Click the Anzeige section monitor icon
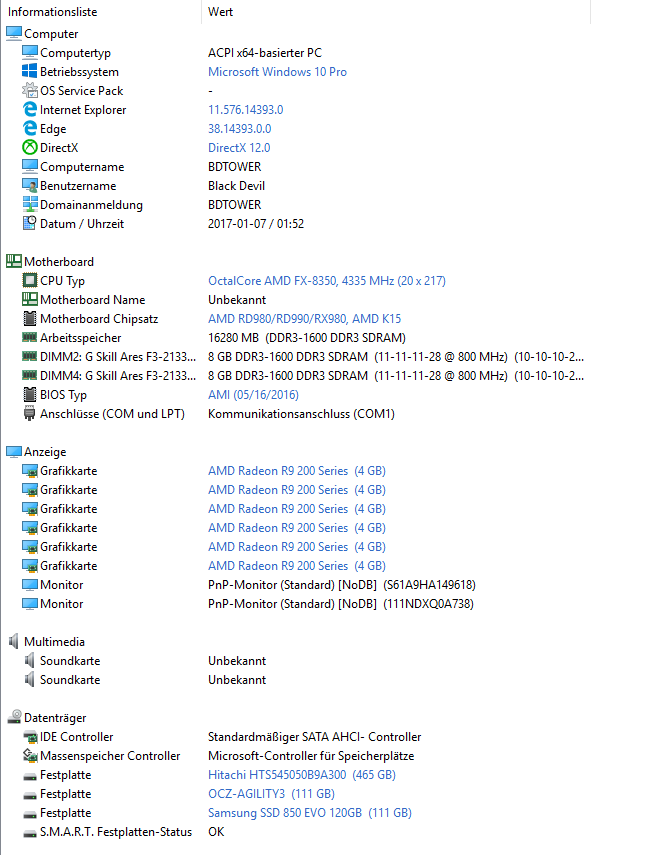 coord(14,451)
